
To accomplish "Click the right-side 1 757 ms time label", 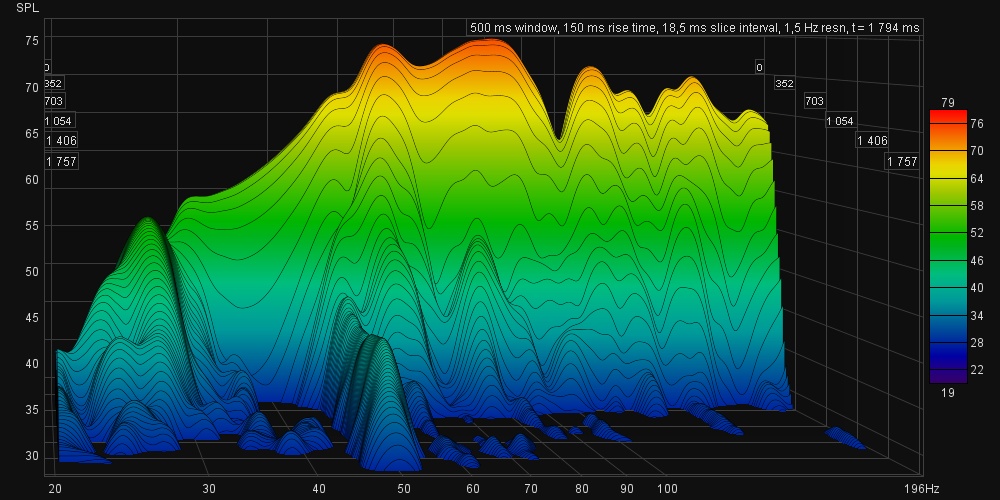I will (902, 161).
